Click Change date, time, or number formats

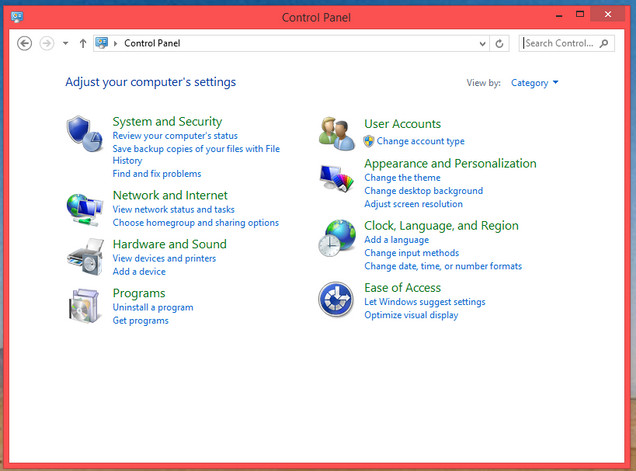[443, 266]
